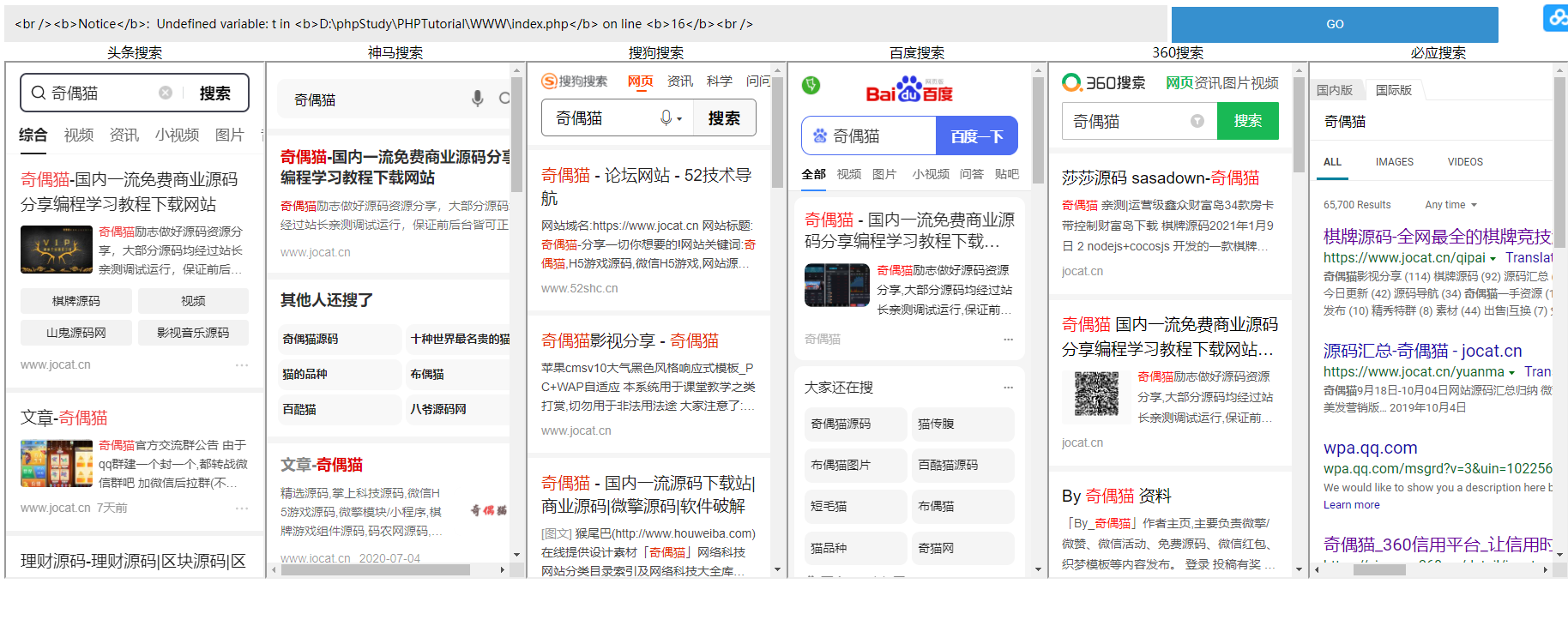Click the 百度一下 button

point(976,135)
